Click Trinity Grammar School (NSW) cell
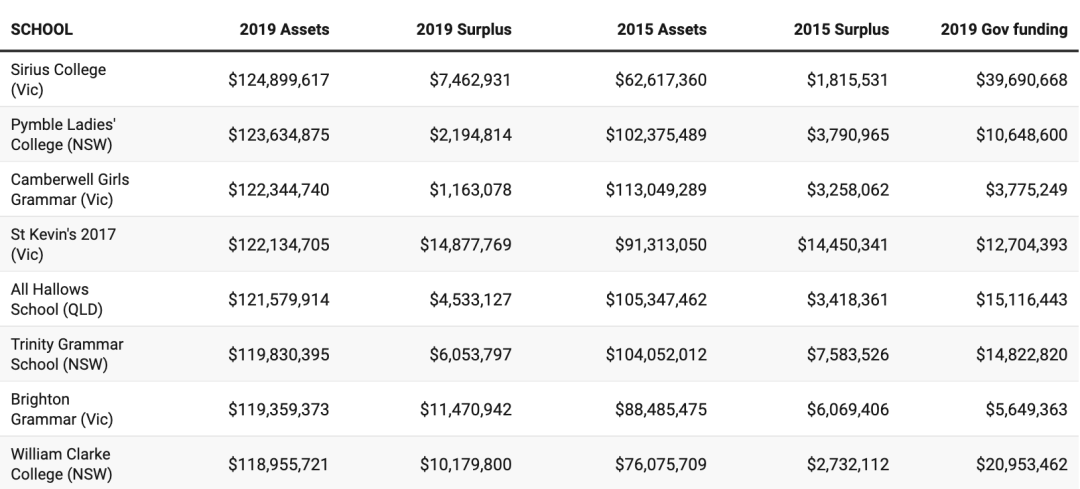The height and width of the screenshot is (489, 1080). pos(67,355)
